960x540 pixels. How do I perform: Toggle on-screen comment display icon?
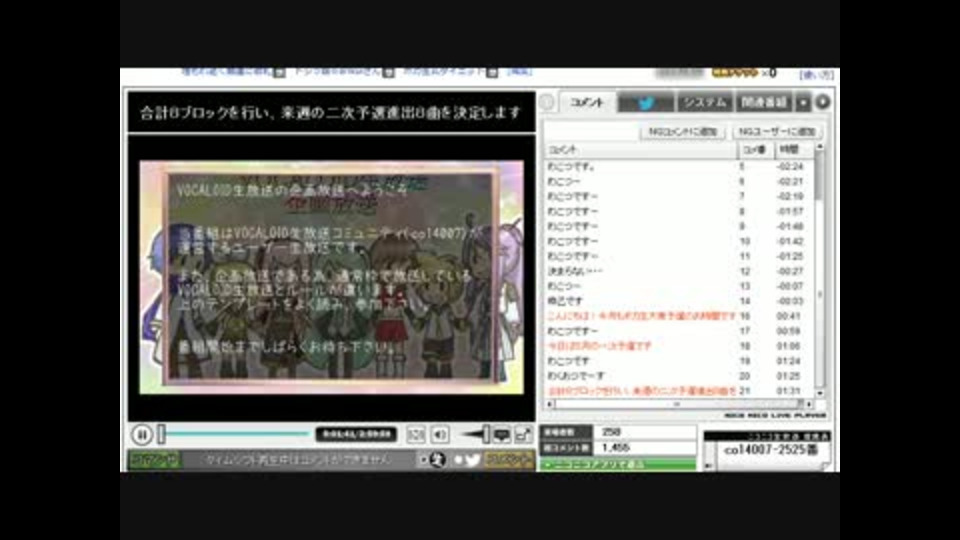click(502, 435)
